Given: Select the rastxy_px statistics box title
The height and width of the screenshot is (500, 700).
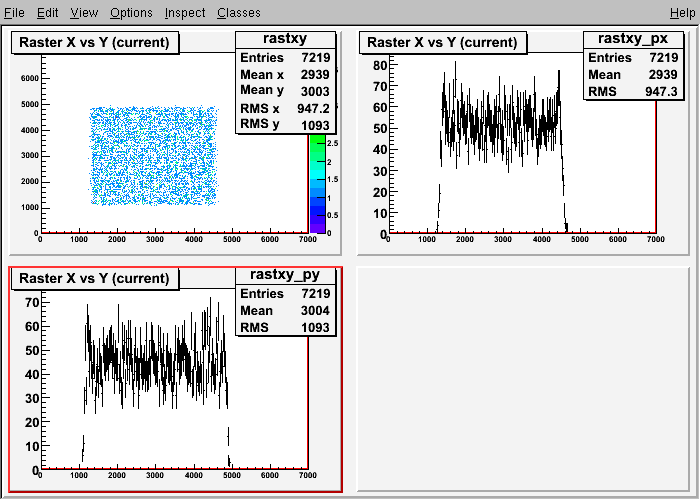Looking at the screenshot, I should pyautogui.click(x=633, y=39).
